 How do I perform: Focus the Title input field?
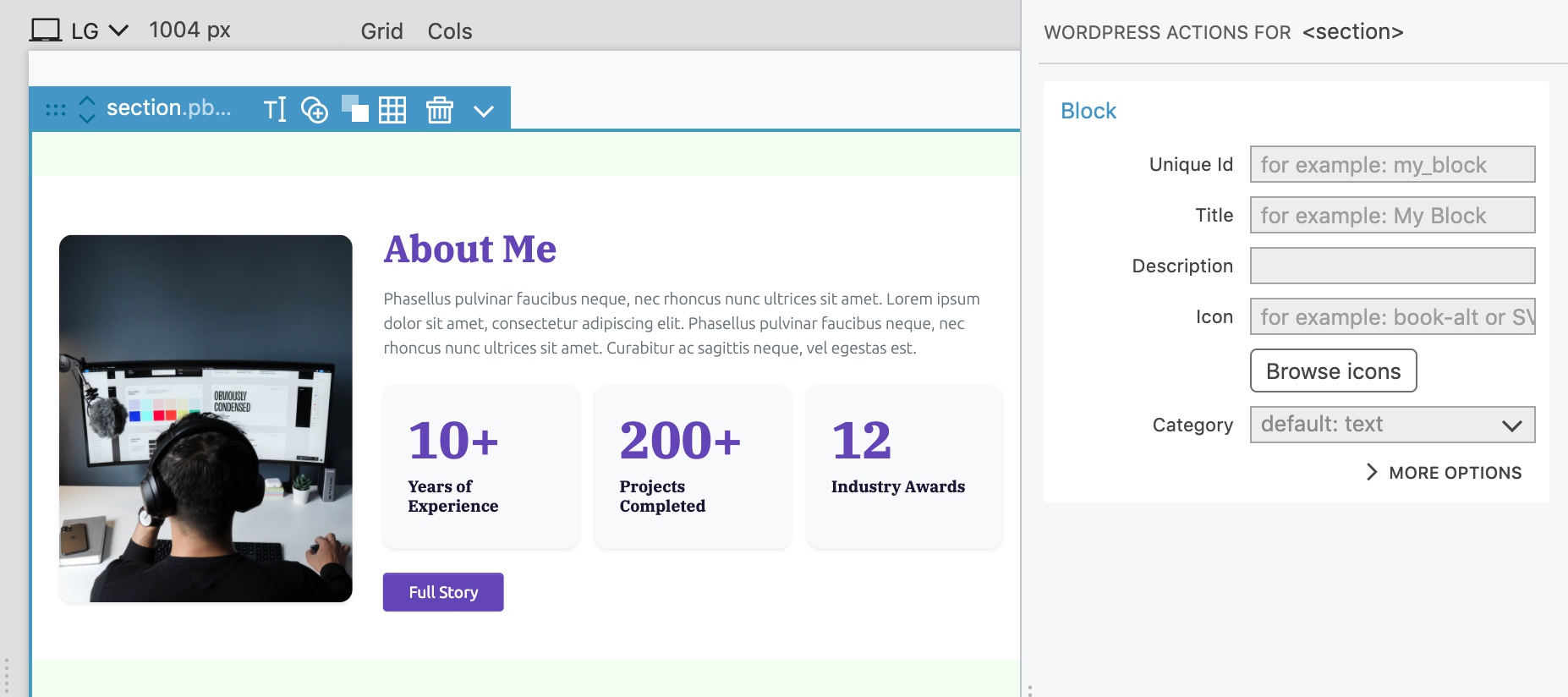[1392, 215]
